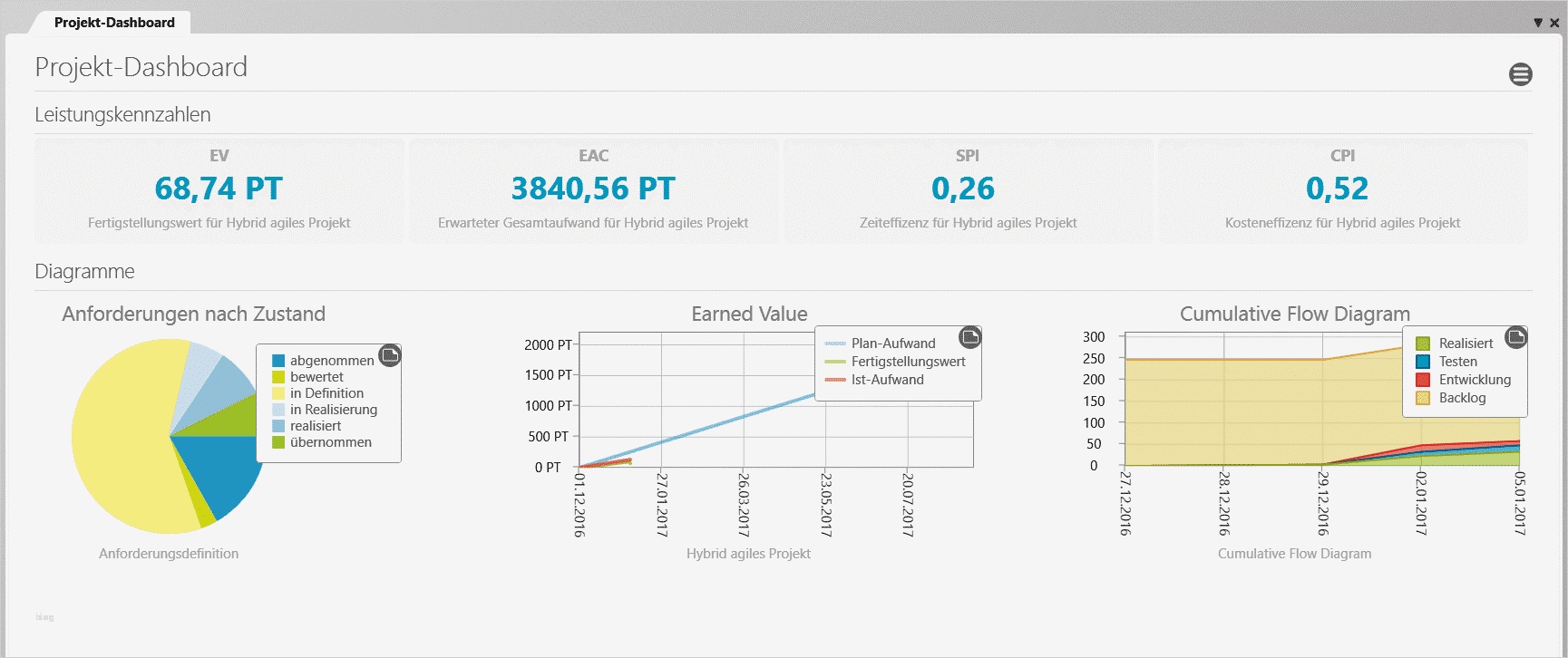This screenshot has width=1568, height=658.
Task: Click the 'abgenommen' blue legend swatch
Action: tap(278, 361)
